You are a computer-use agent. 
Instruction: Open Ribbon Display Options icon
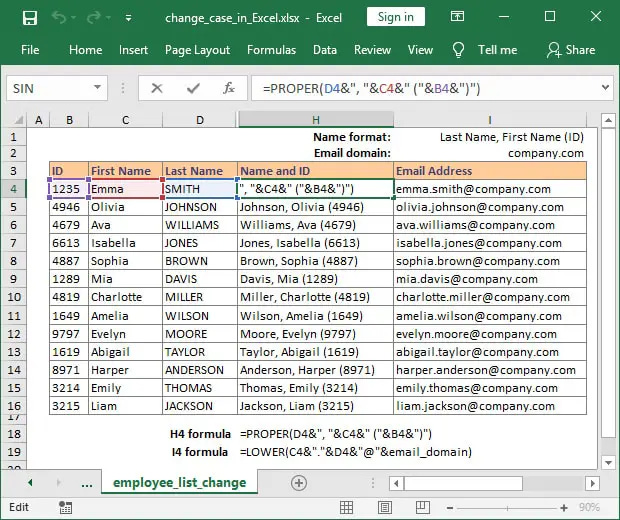pos(457,17)
